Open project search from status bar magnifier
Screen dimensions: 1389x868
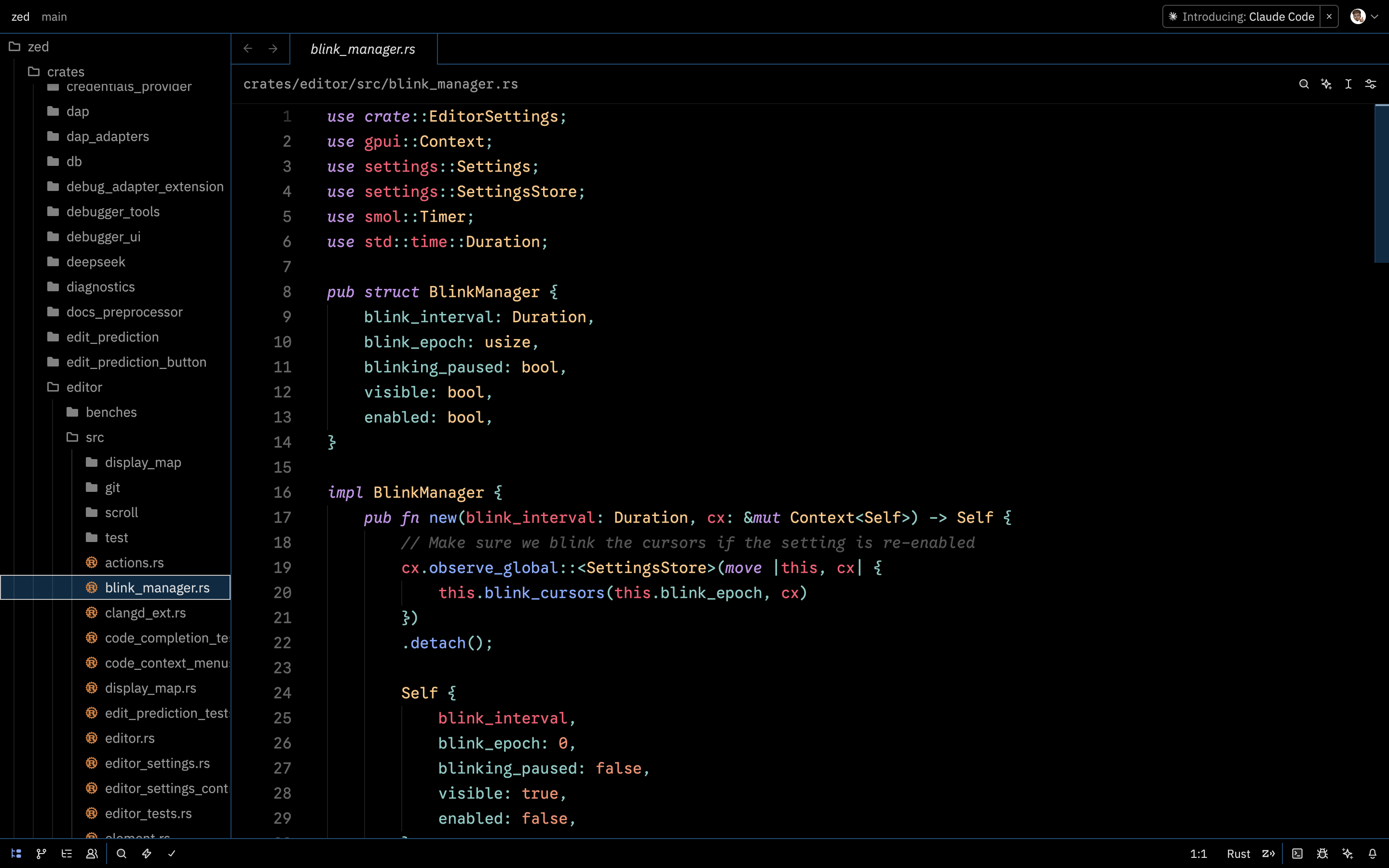pyautogui.click(x=121, y=854)
